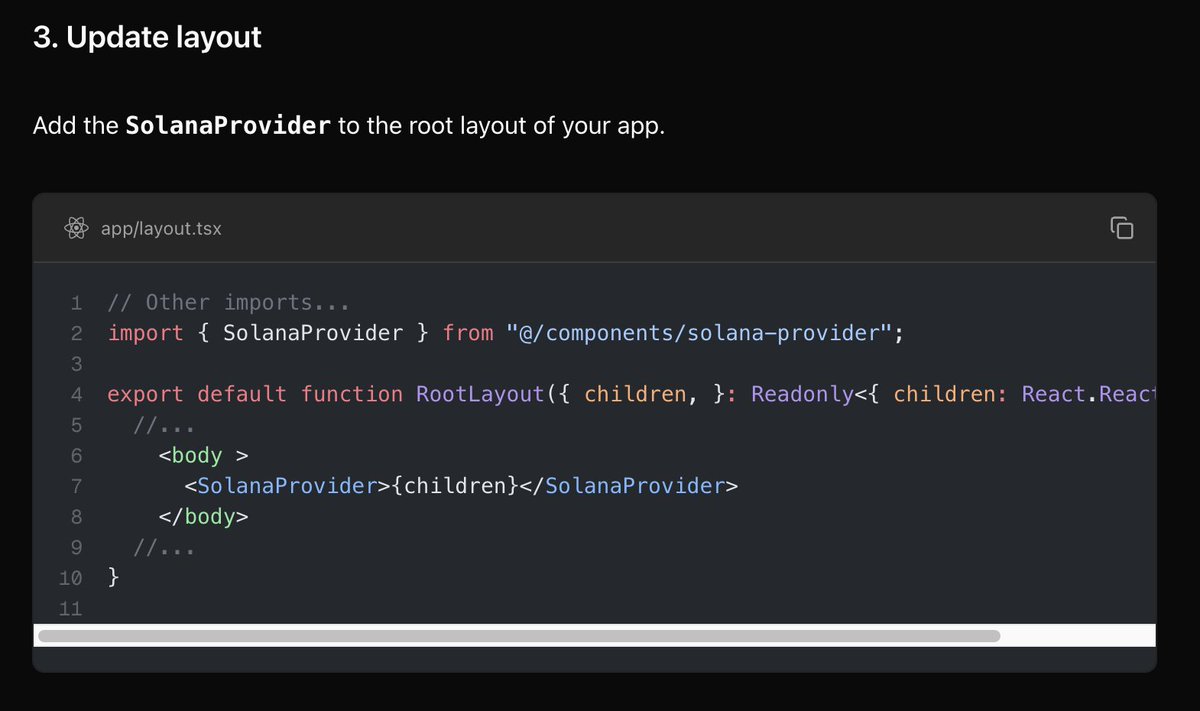Click the closing </body> tag
Image resolution: width=1200 pixels, height=711 pixels.
pyautogui.click(x=203, y=517)
